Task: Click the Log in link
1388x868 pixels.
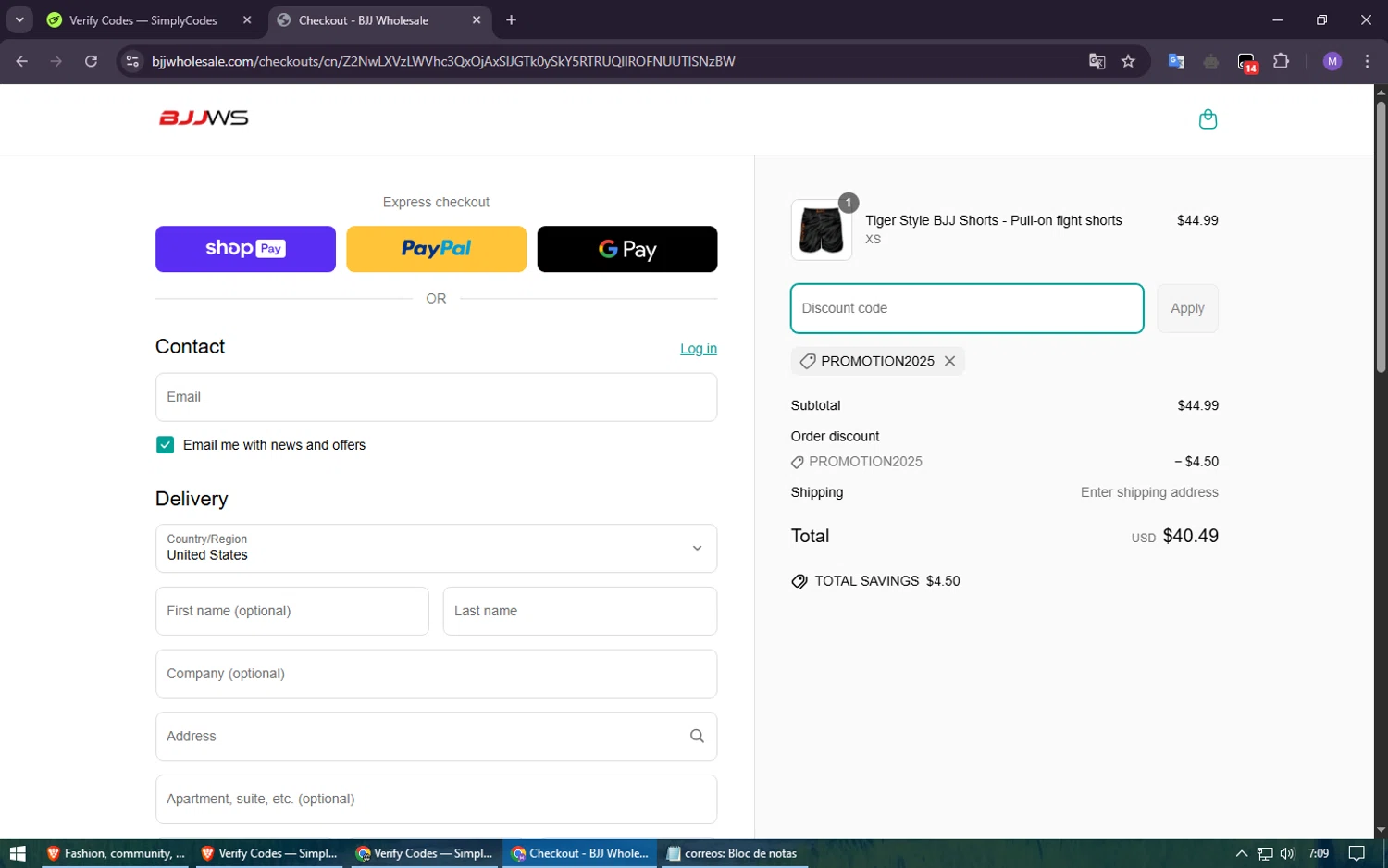Action: coord(699,349)
